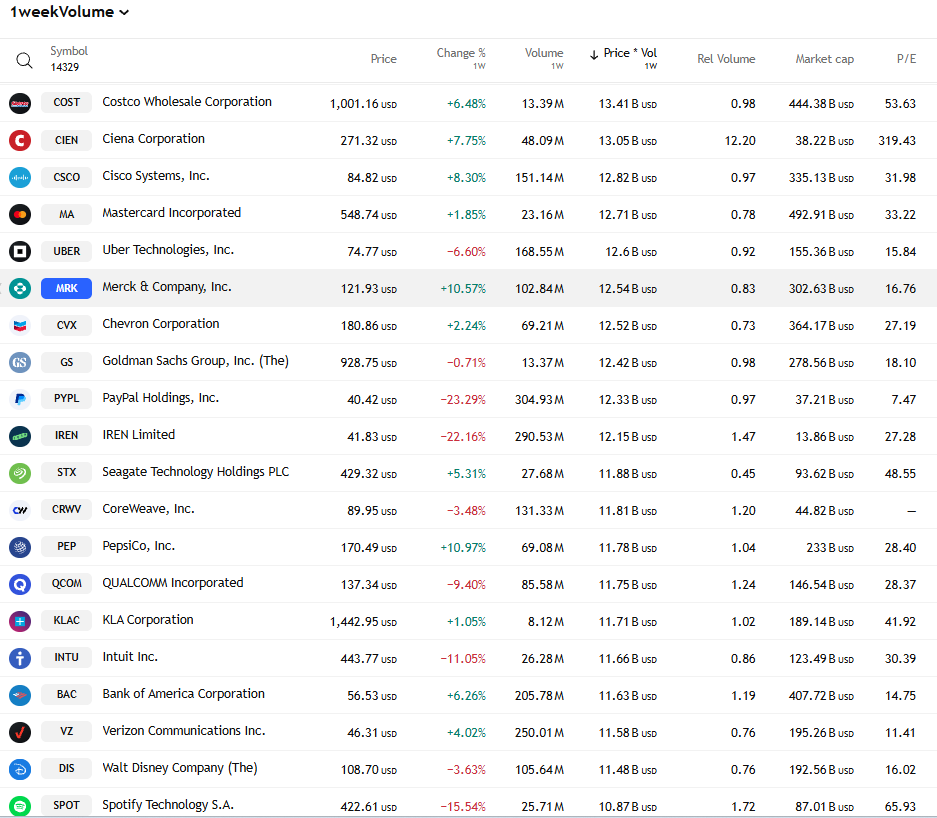The height and width of the screenshot is (818, 937).
Task: Click the Cisco Systems logo icon
Action: pyautogui.click(x=20, y=177)
